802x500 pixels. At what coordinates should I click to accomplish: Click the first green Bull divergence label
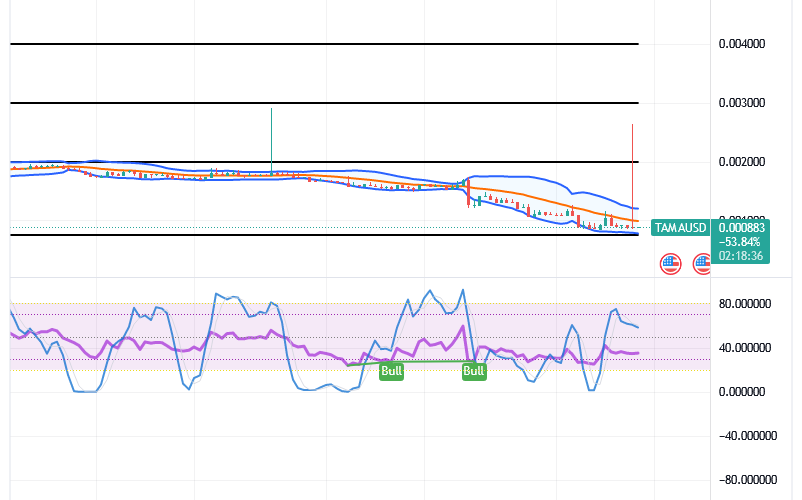(x=391, y=371)
